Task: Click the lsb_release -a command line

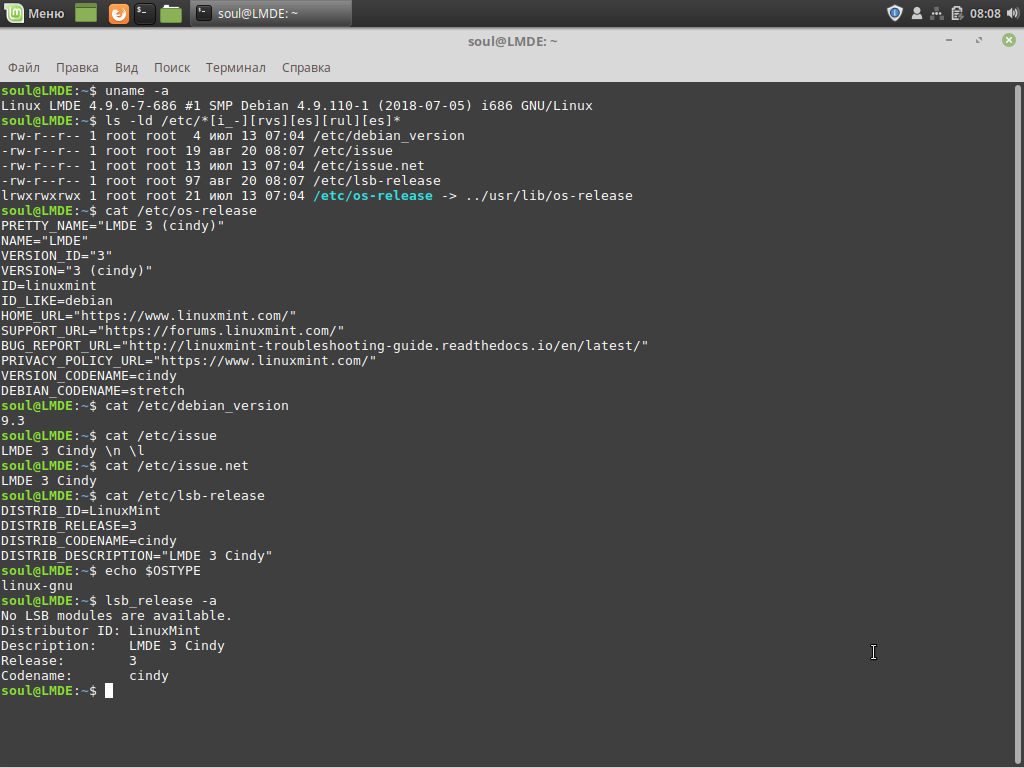Action: [x=108, y=601]
